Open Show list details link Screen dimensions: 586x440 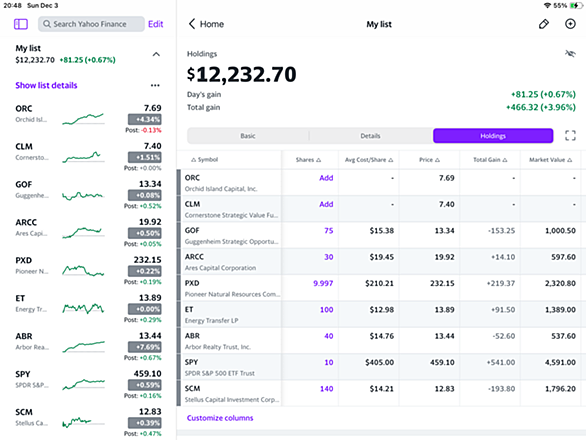click(46, 85)
